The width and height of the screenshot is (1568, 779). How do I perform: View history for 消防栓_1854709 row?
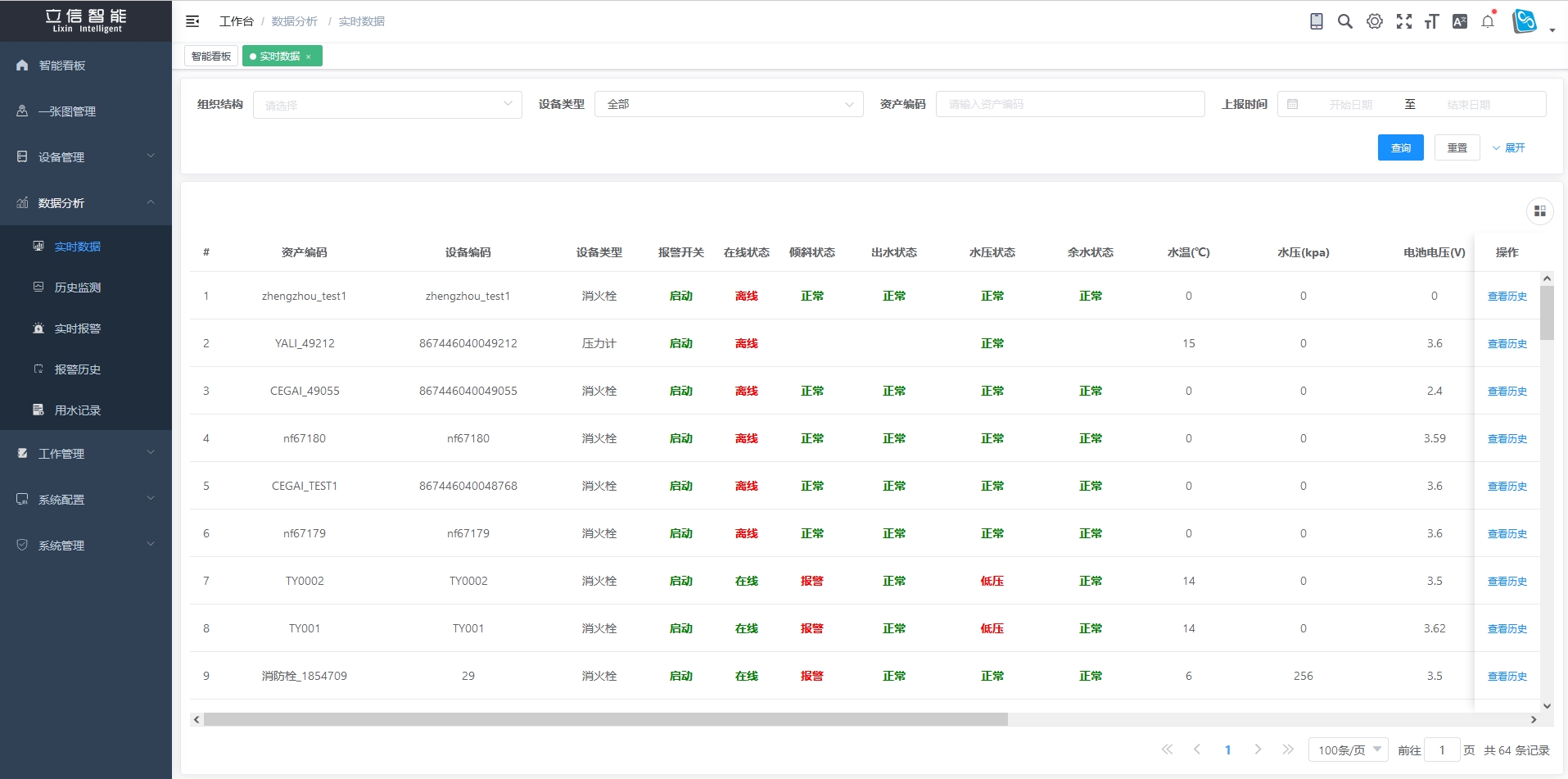[1507, 677]
